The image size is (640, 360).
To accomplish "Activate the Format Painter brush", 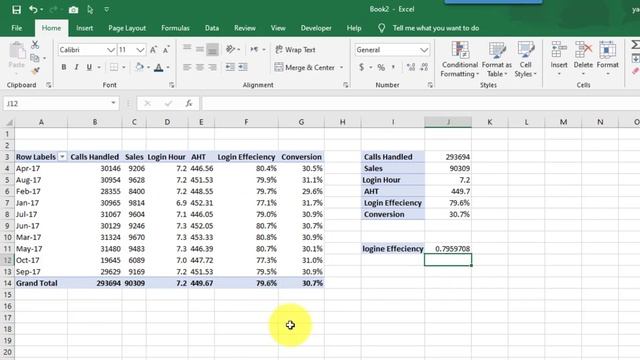I will pyautogui.click(x=36, y=71).
